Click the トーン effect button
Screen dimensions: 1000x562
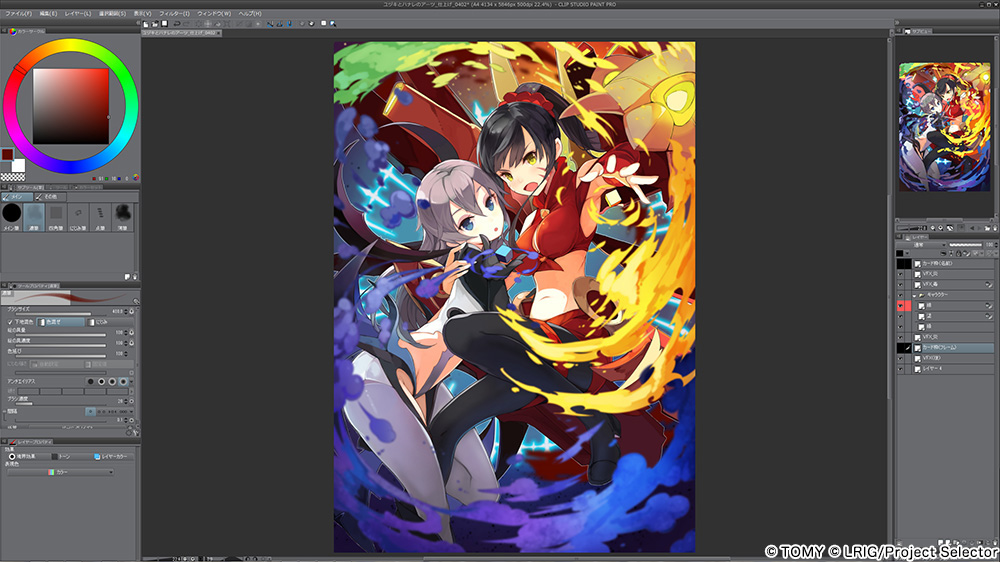[62, 457]
